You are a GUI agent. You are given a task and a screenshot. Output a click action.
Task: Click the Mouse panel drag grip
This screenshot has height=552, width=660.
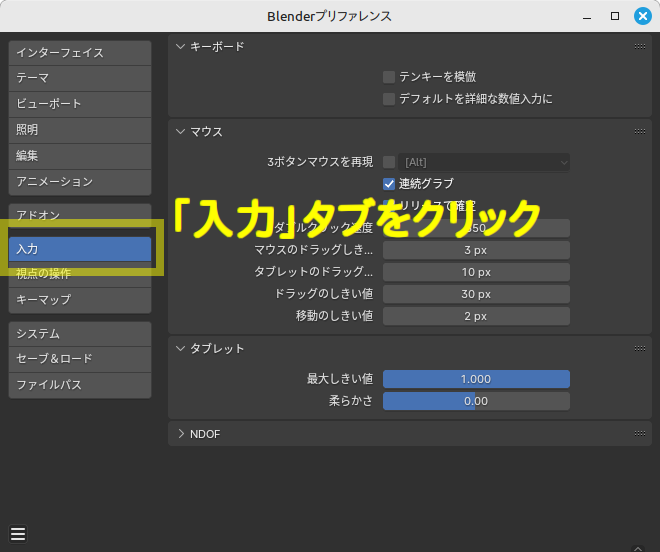639,132
